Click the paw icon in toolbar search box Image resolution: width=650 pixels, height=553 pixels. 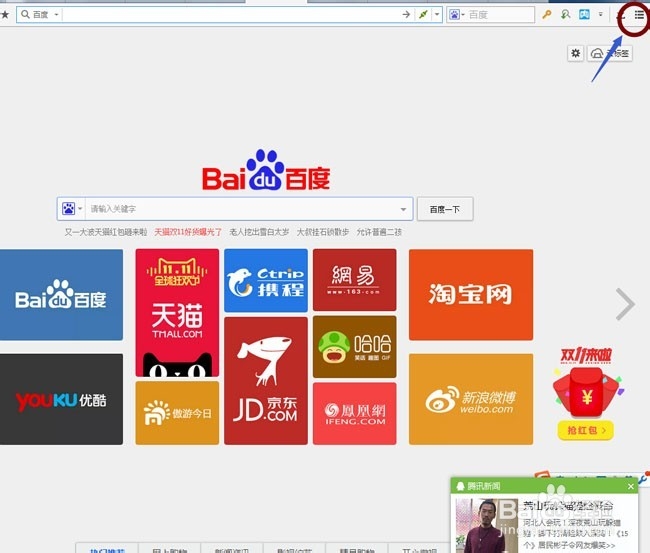(x=456, y=15)
